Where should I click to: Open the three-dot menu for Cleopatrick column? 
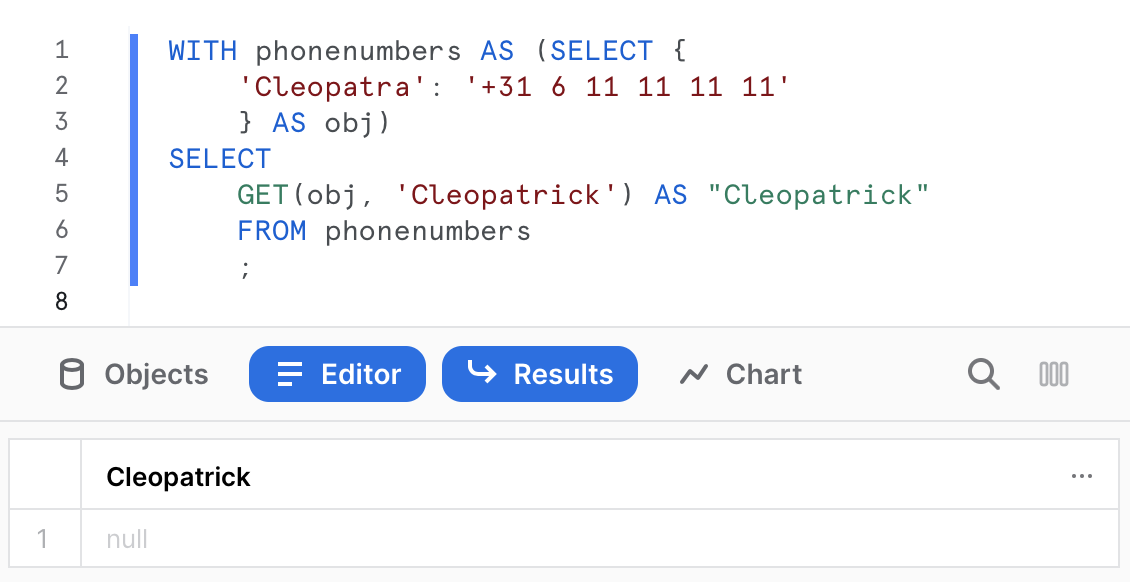[x=1081, y=477]
